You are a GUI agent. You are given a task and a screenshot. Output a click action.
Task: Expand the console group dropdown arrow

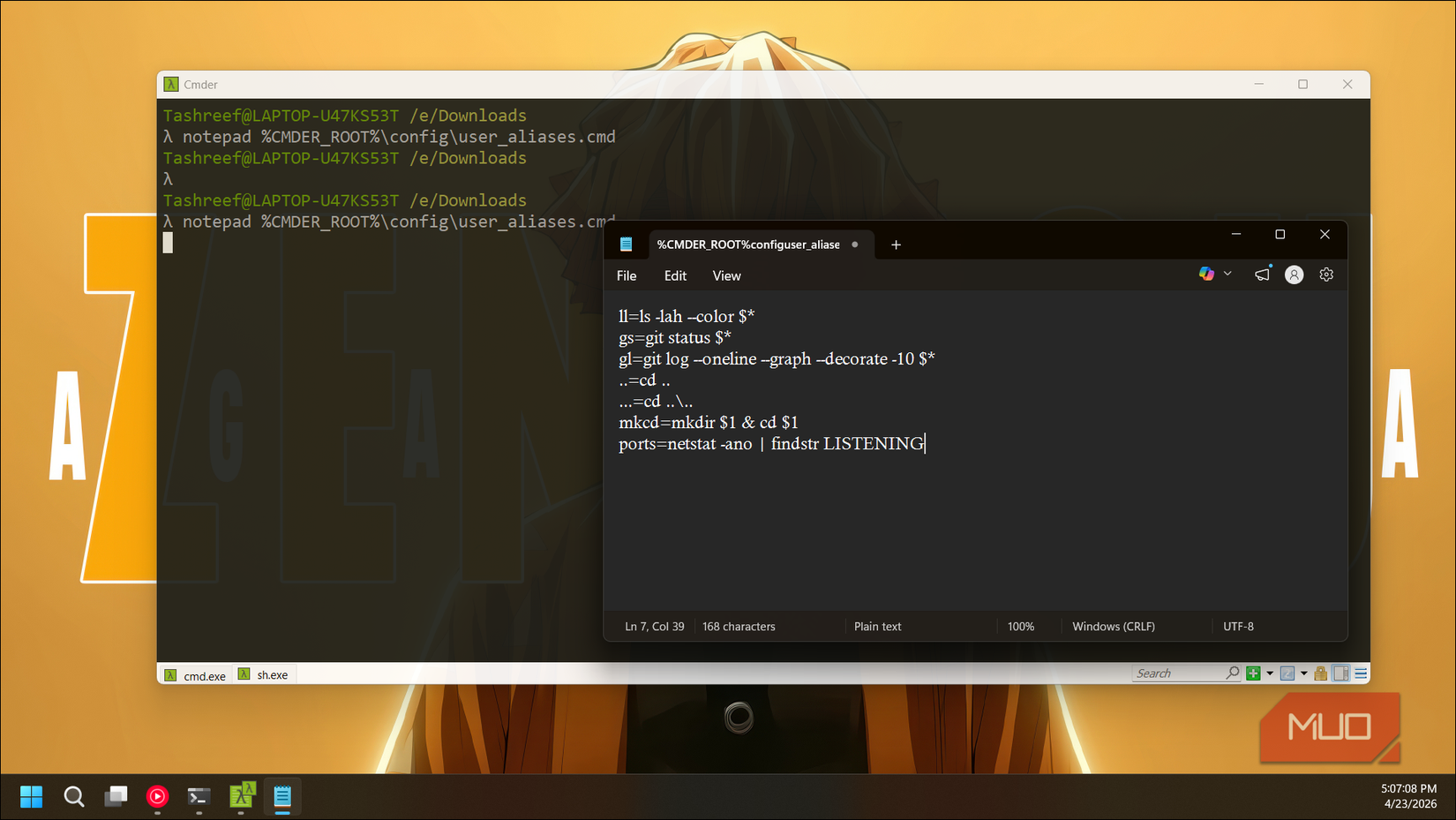[1303, 673]
